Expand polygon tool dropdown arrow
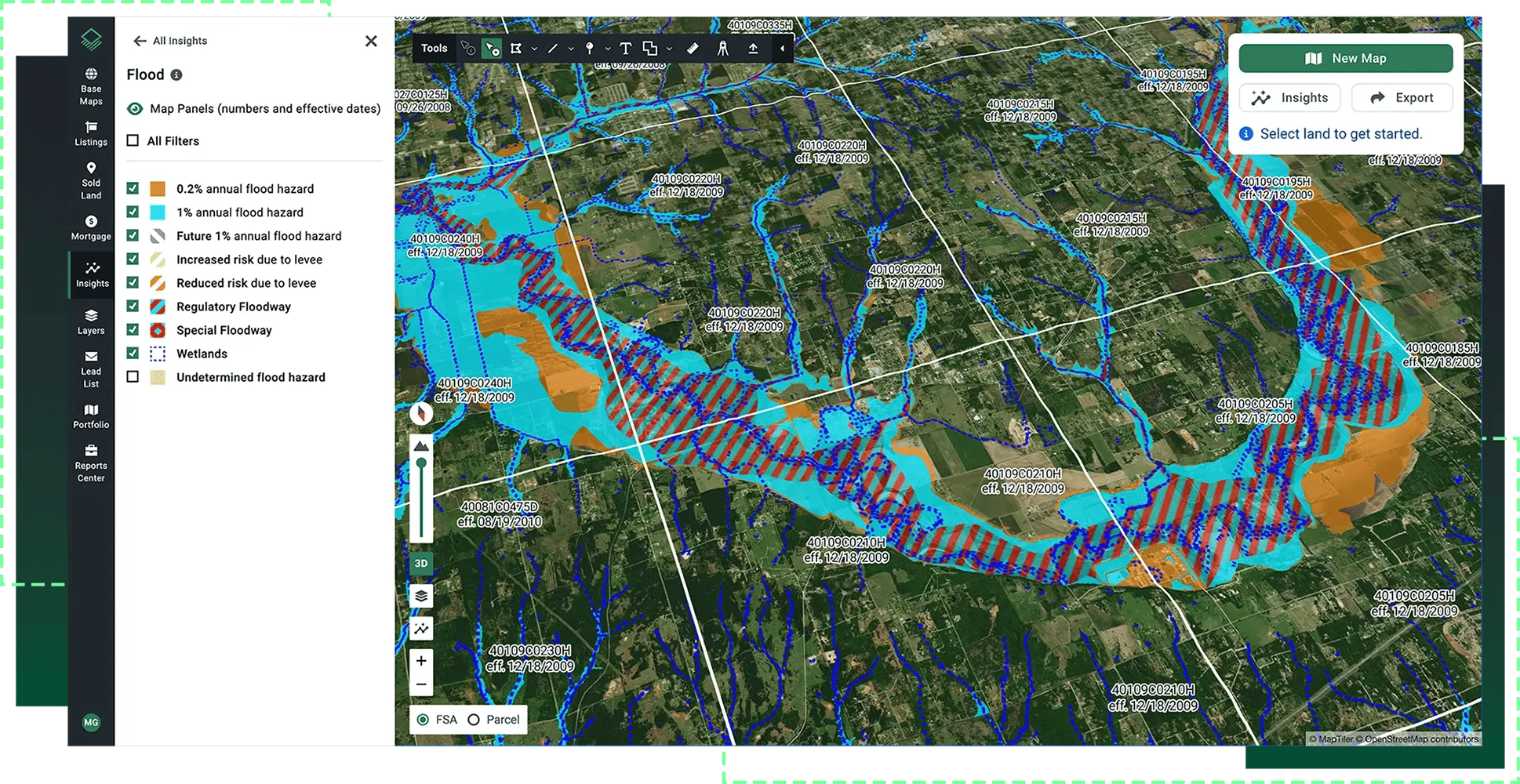This screenshot has height=784, width=1520. point(534,49)
